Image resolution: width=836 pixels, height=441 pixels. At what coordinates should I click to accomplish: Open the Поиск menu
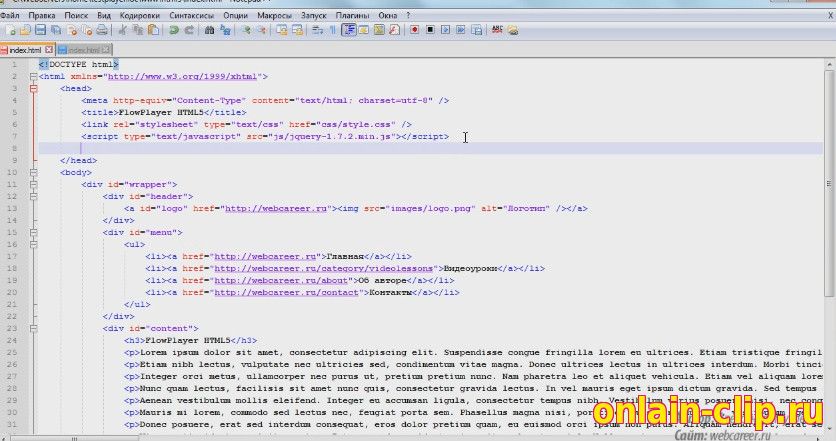click(x=76, y=15)
